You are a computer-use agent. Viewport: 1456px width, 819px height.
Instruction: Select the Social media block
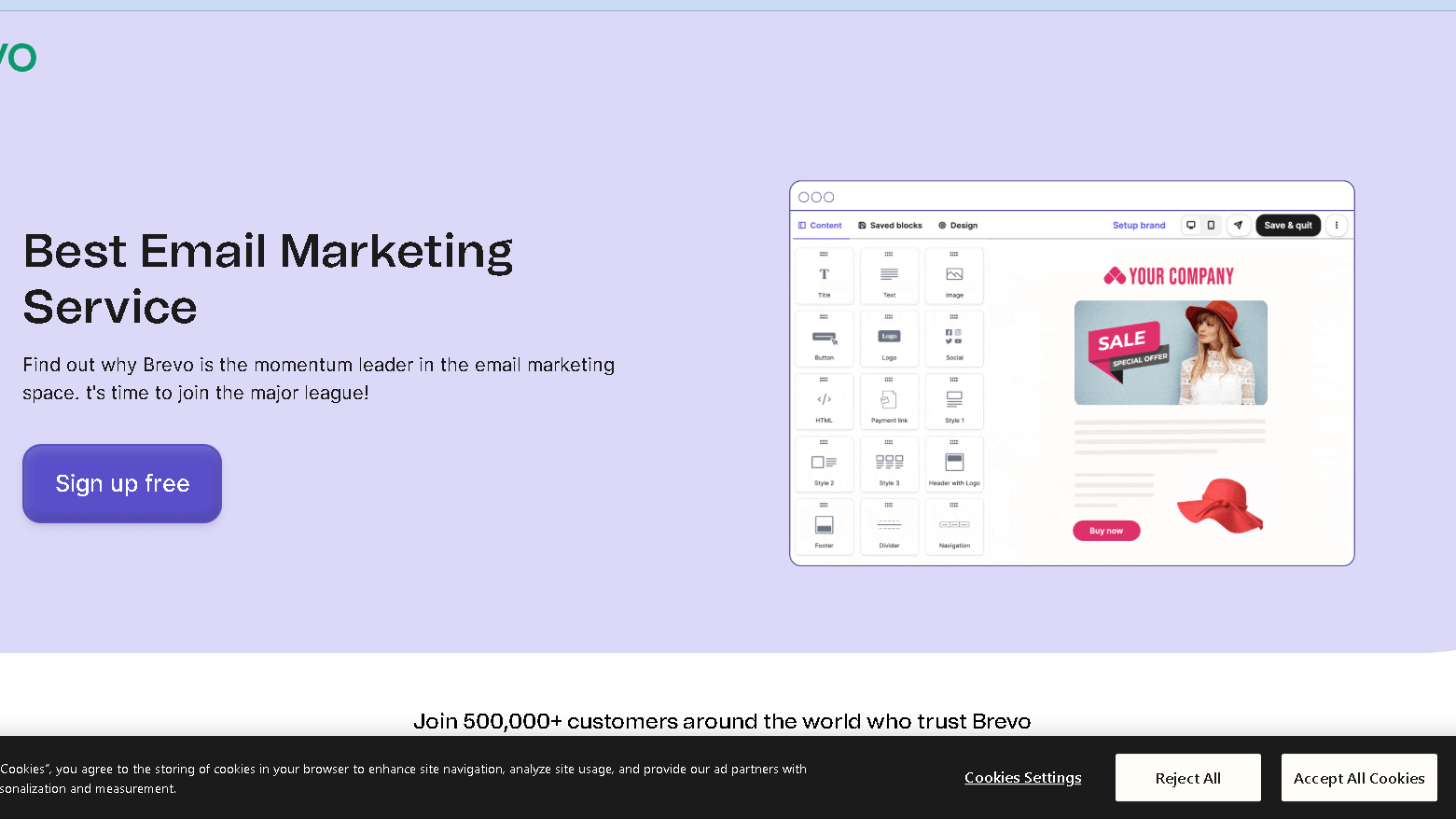tap(954, 338)
